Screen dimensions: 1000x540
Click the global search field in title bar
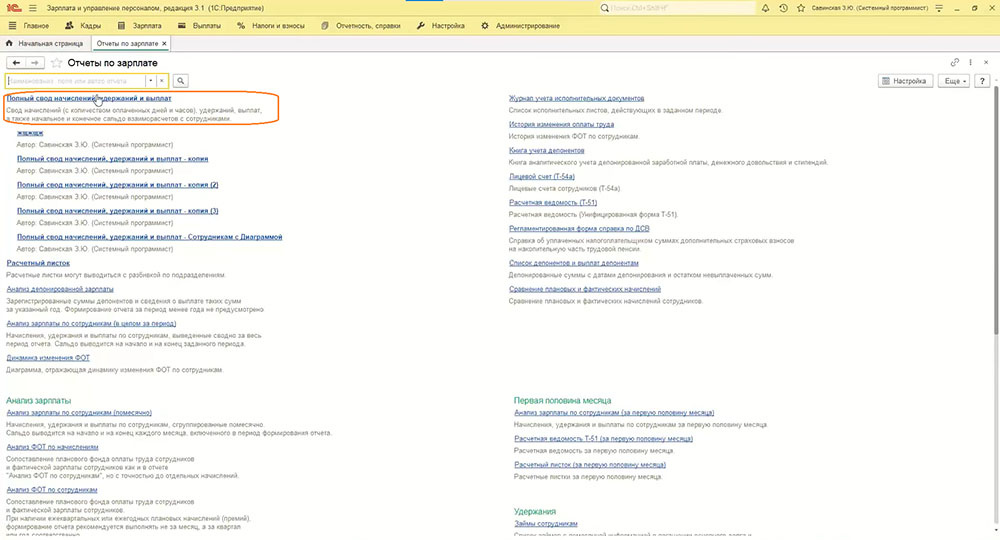tap(677, 8)
